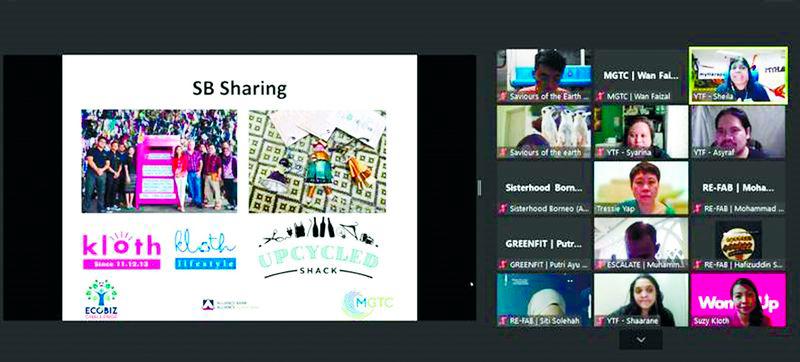
Task: Click muted mic icon on Sisterhood Borneo tile
Action: (504, 208)
